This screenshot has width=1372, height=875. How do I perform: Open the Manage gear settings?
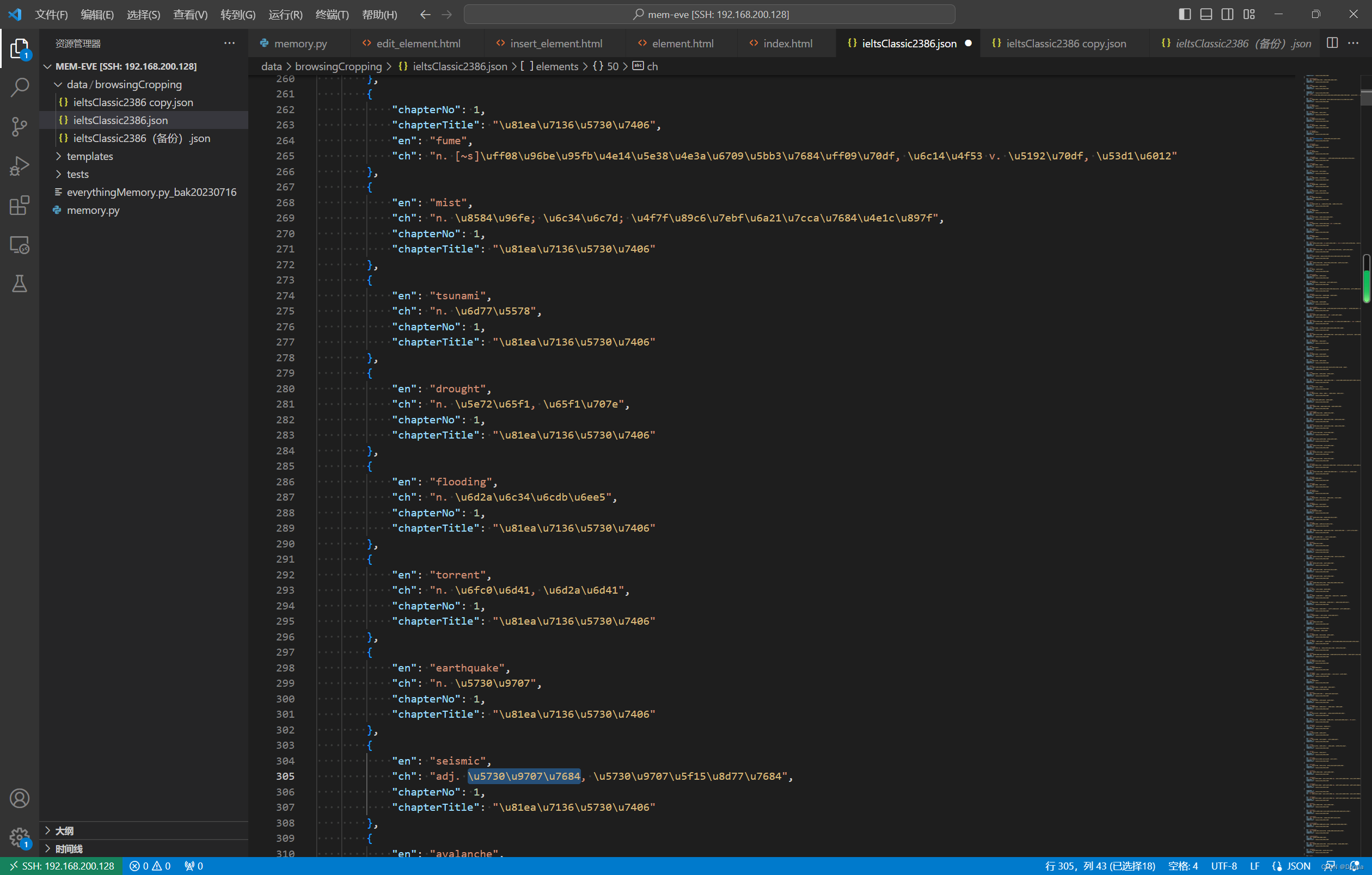[x=20, y=837]
